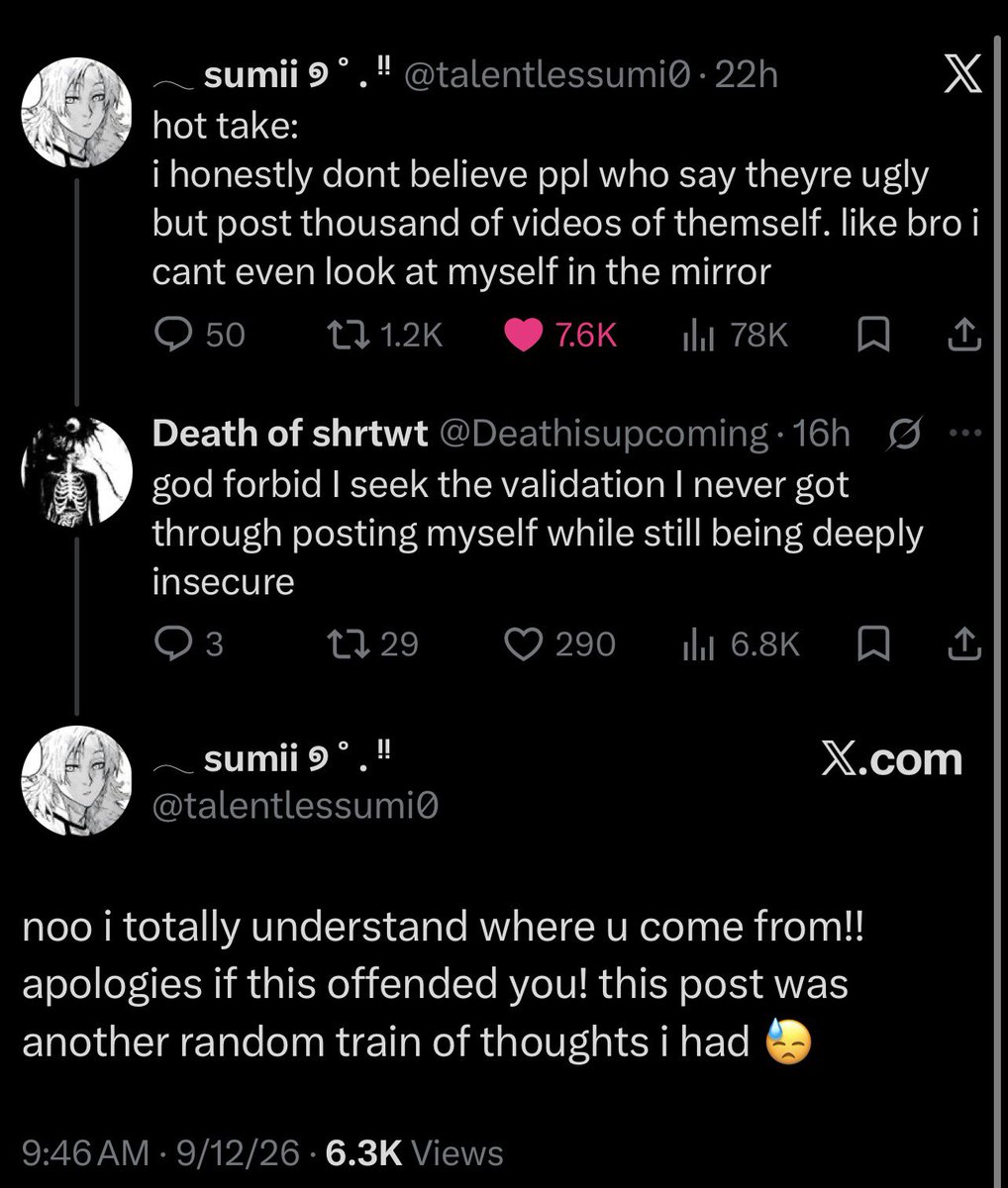1008x1188 pixels.
Task: Share the first tweet via share icon
Action: 964,337
